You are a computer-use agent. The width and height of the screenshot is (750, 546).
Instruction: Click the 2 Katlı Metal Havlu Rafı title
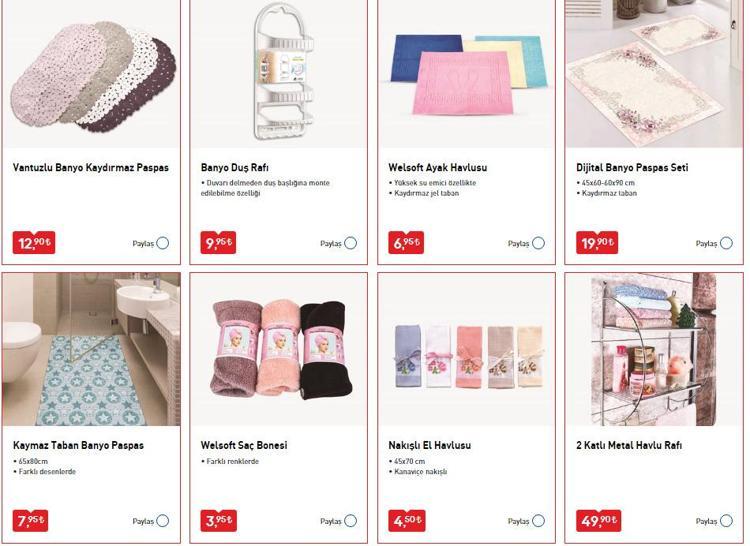coord(629,445)
